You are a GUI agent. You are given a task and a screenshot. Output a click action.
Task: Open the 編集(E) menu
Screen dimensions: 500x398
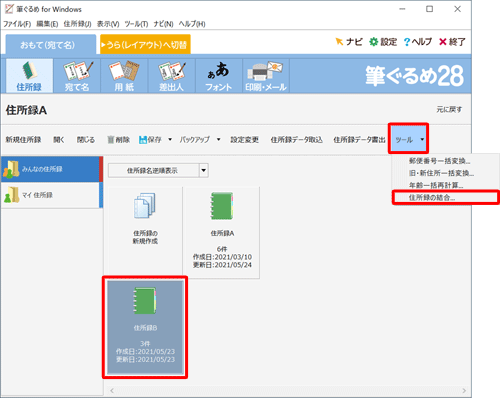47,24
